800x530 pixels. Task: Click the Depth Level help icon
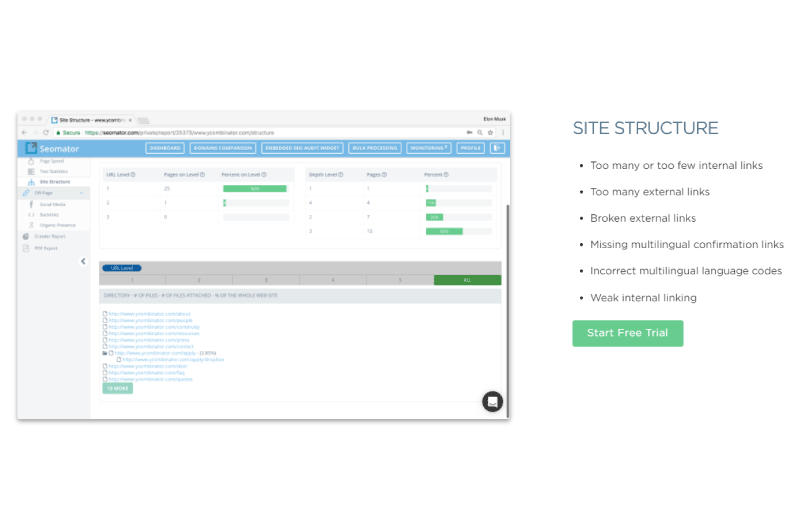pos(341,174)
